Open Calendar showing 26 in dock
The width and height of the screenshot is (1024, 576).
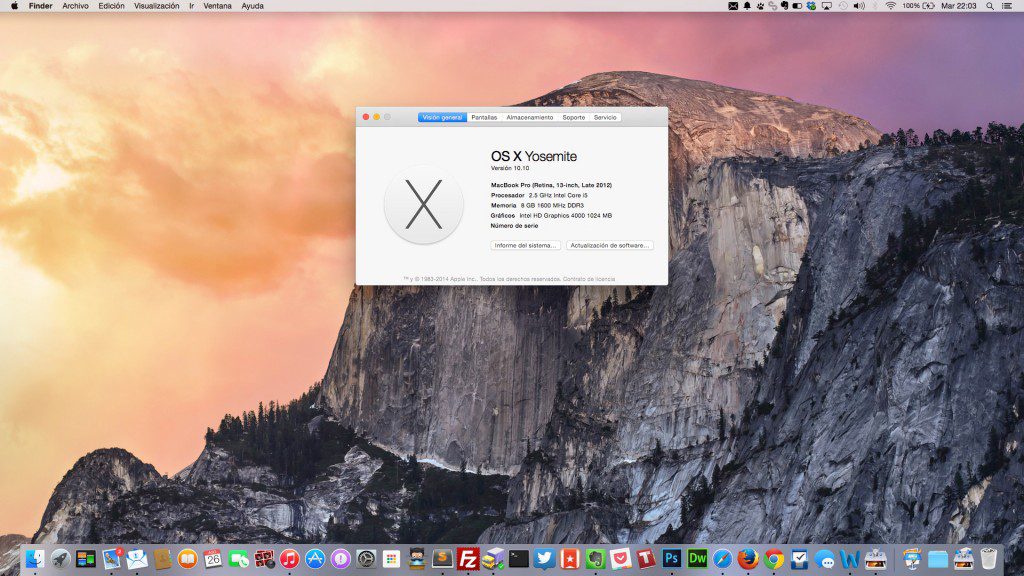pyautogui.click(x=213, y=559)
